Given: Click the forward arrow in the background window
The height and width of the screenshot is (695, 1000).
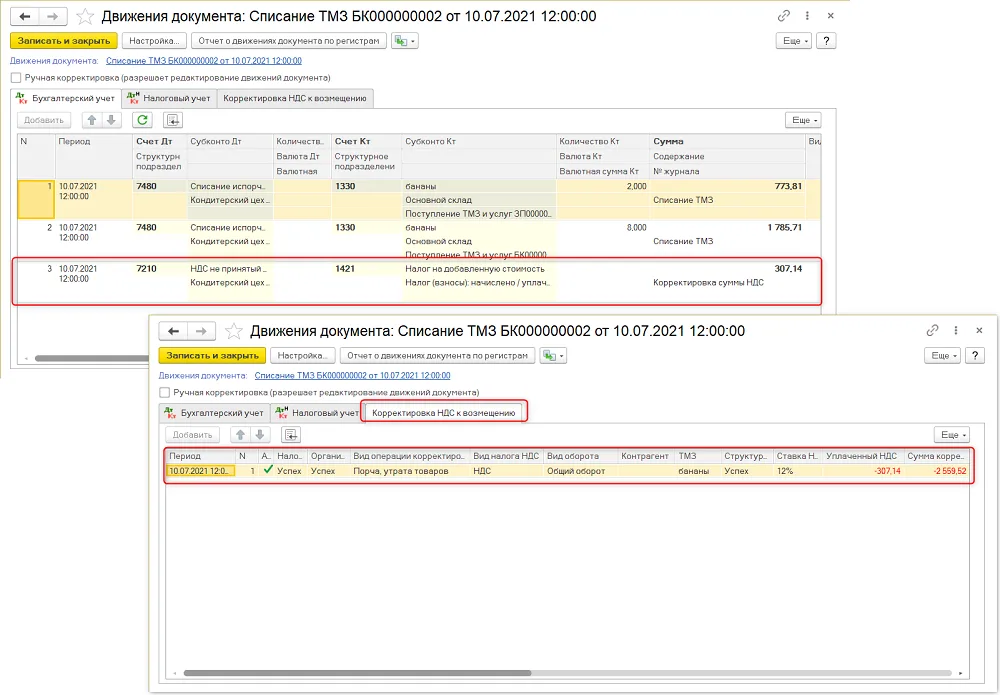Looking at the screenshot, I should [53, 16].
